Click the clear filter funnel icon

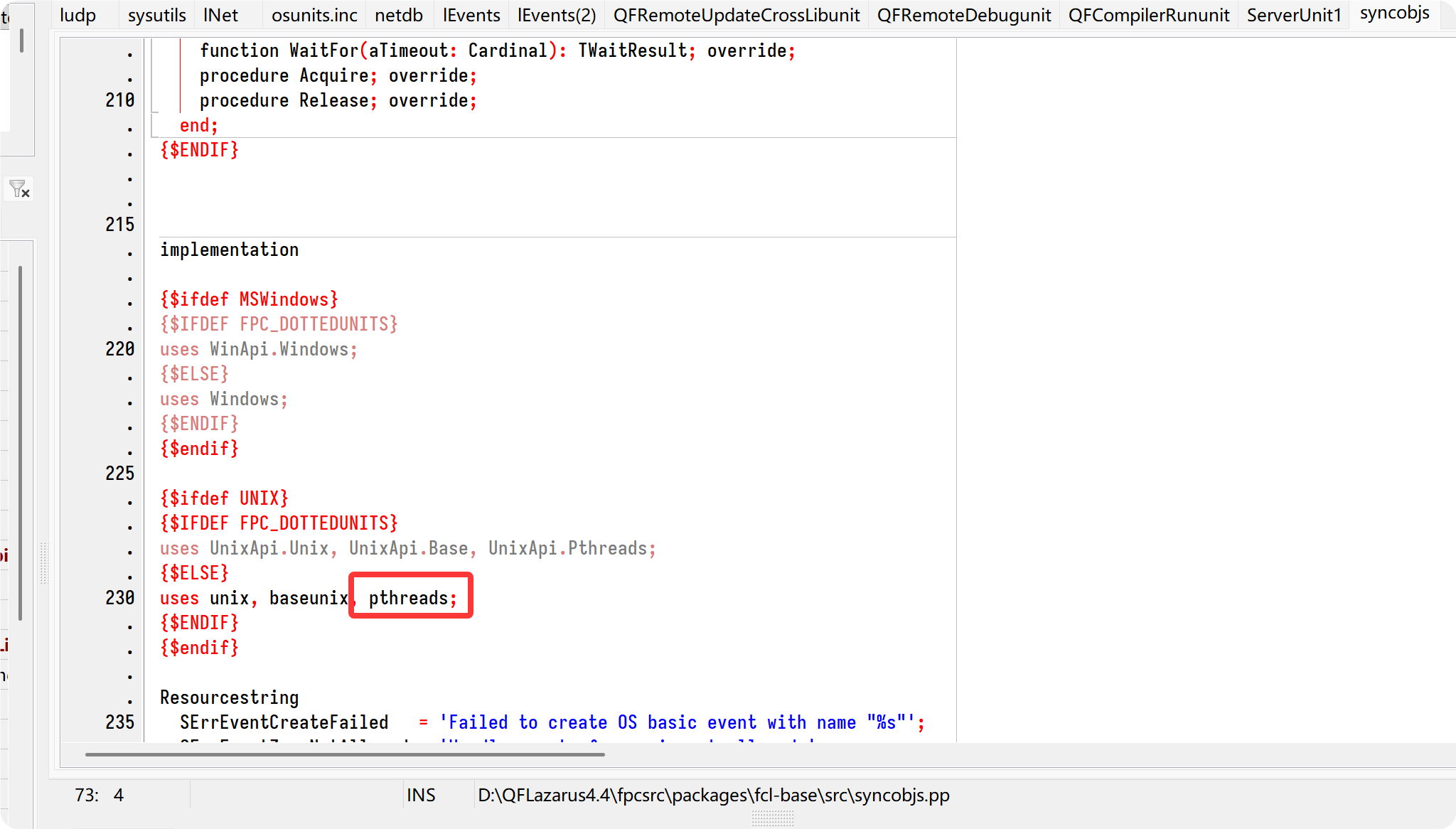(x=18, y=189)
